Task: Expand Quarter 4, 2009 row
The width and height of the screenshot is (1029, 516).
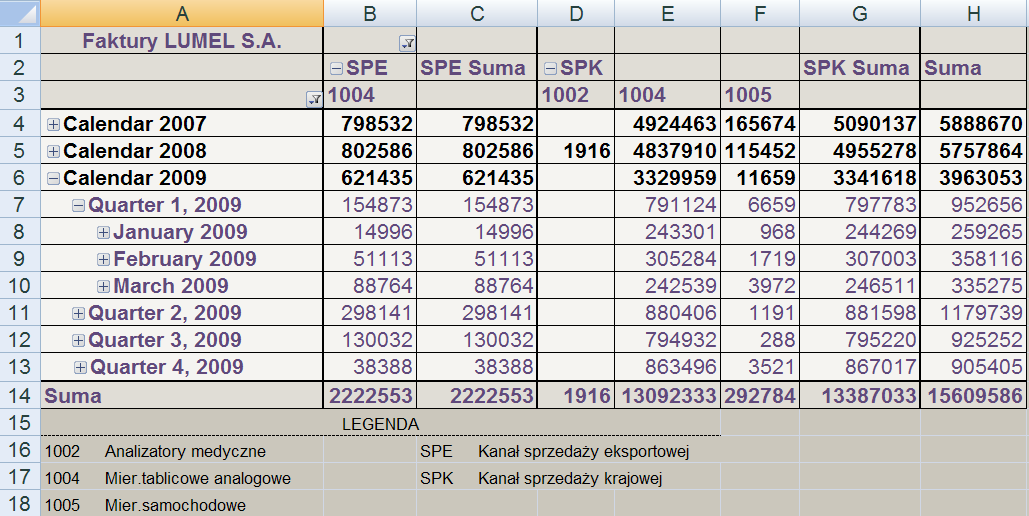Action: pos(80,368)
